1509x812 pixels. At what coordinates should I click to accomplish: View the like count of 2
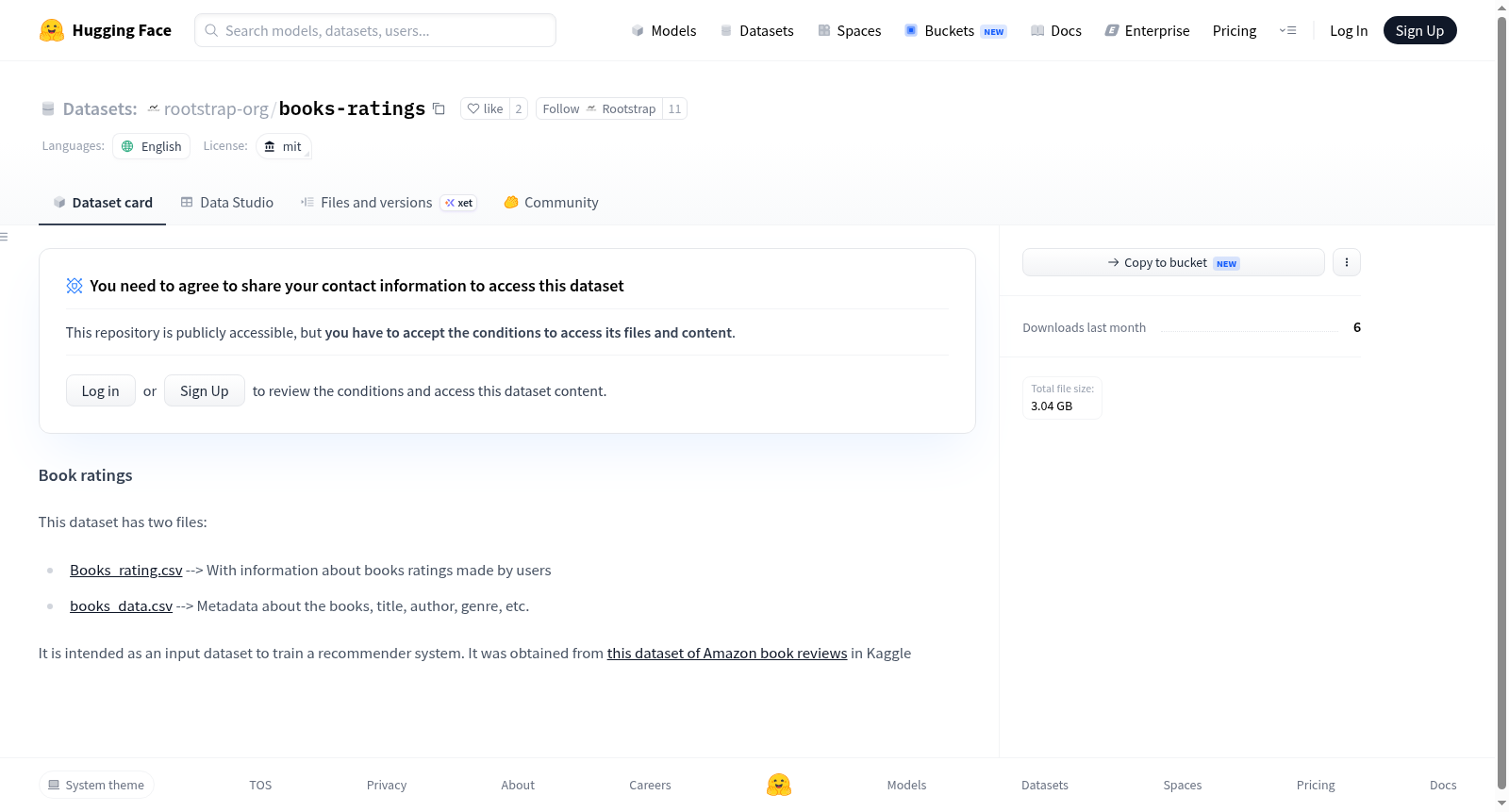coord(519,108)
